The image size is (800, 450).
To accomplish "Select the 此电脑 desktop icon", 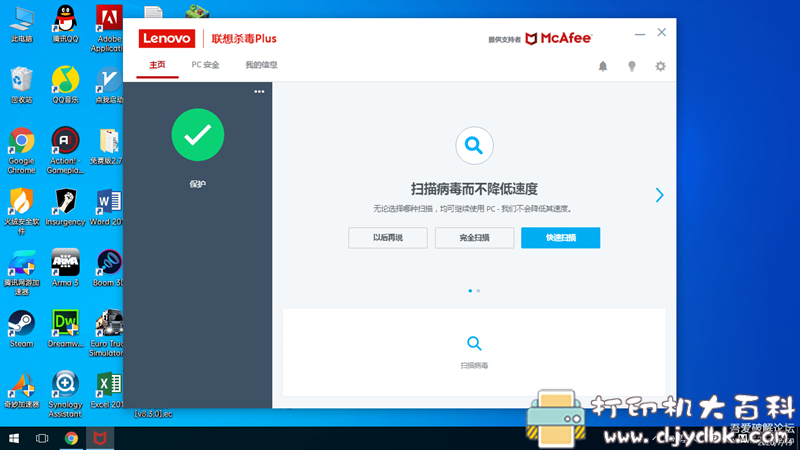I will click(21, 24).
